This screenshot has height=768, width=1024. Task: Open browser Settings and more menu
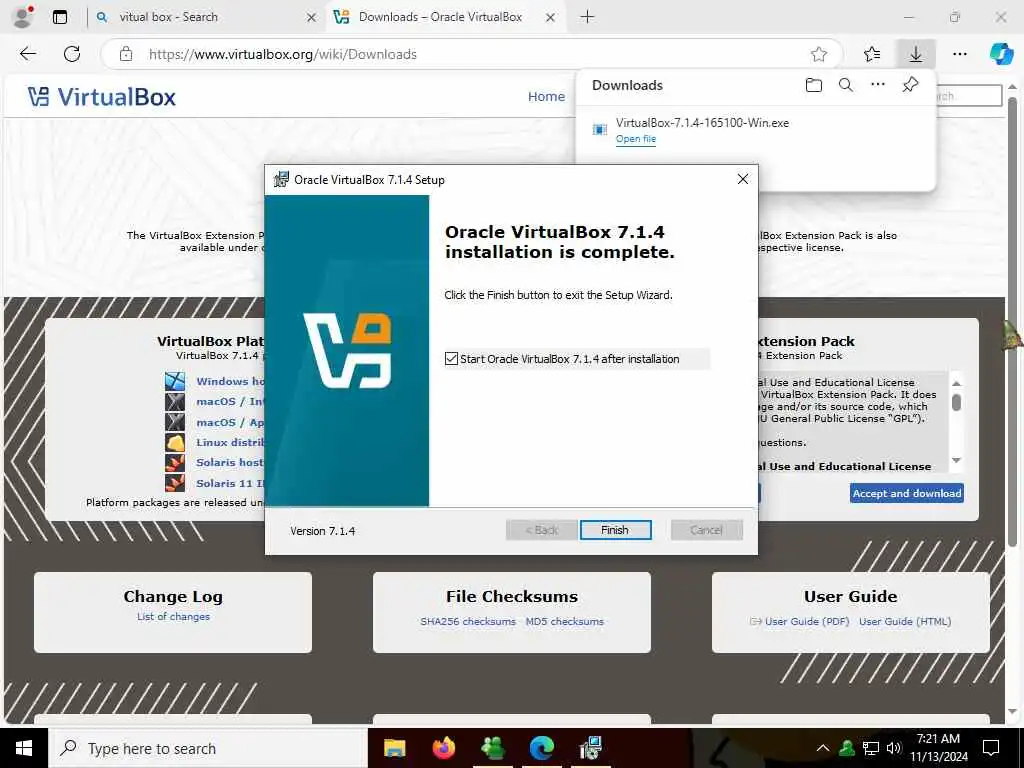coord(959,54)
